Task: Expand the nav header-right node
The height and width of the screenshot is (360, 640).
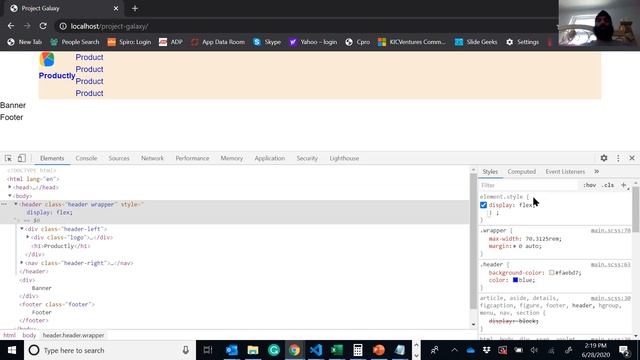Action: point(22,262)
